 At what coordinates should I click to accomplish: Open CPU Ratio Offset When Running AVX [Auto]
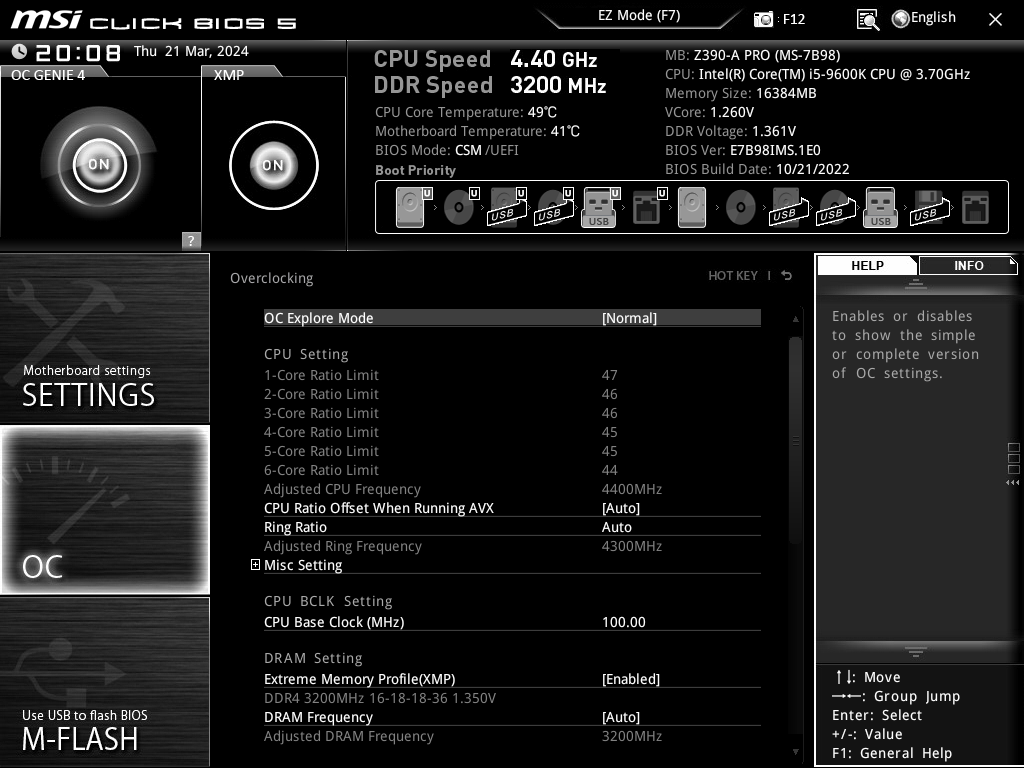click(512, 508)
